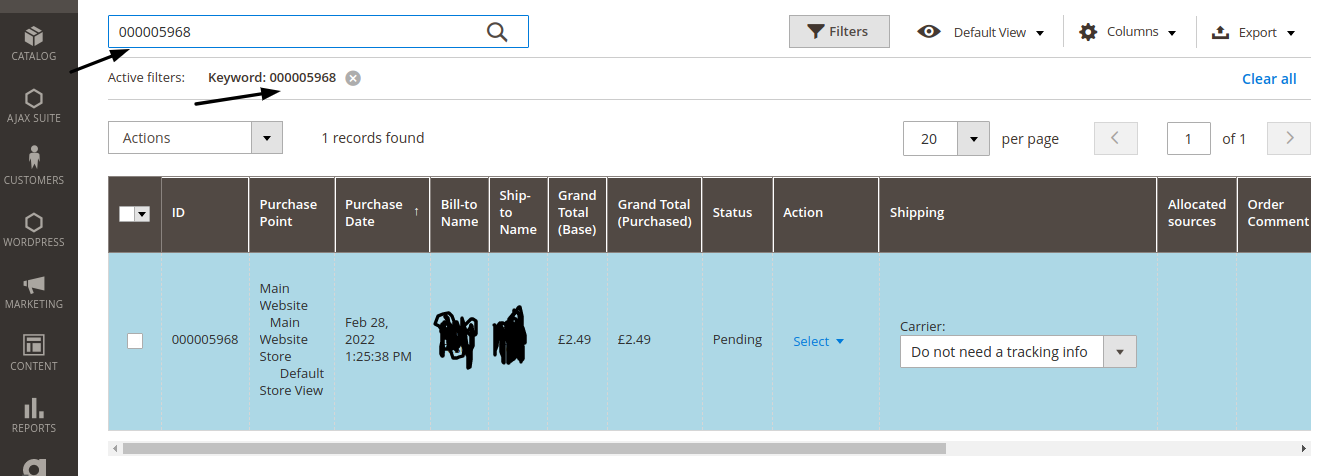The height and width of the screenshot is (476, 1331).
Task: Expand the Actions dropdown
Action: pos(195,138)
